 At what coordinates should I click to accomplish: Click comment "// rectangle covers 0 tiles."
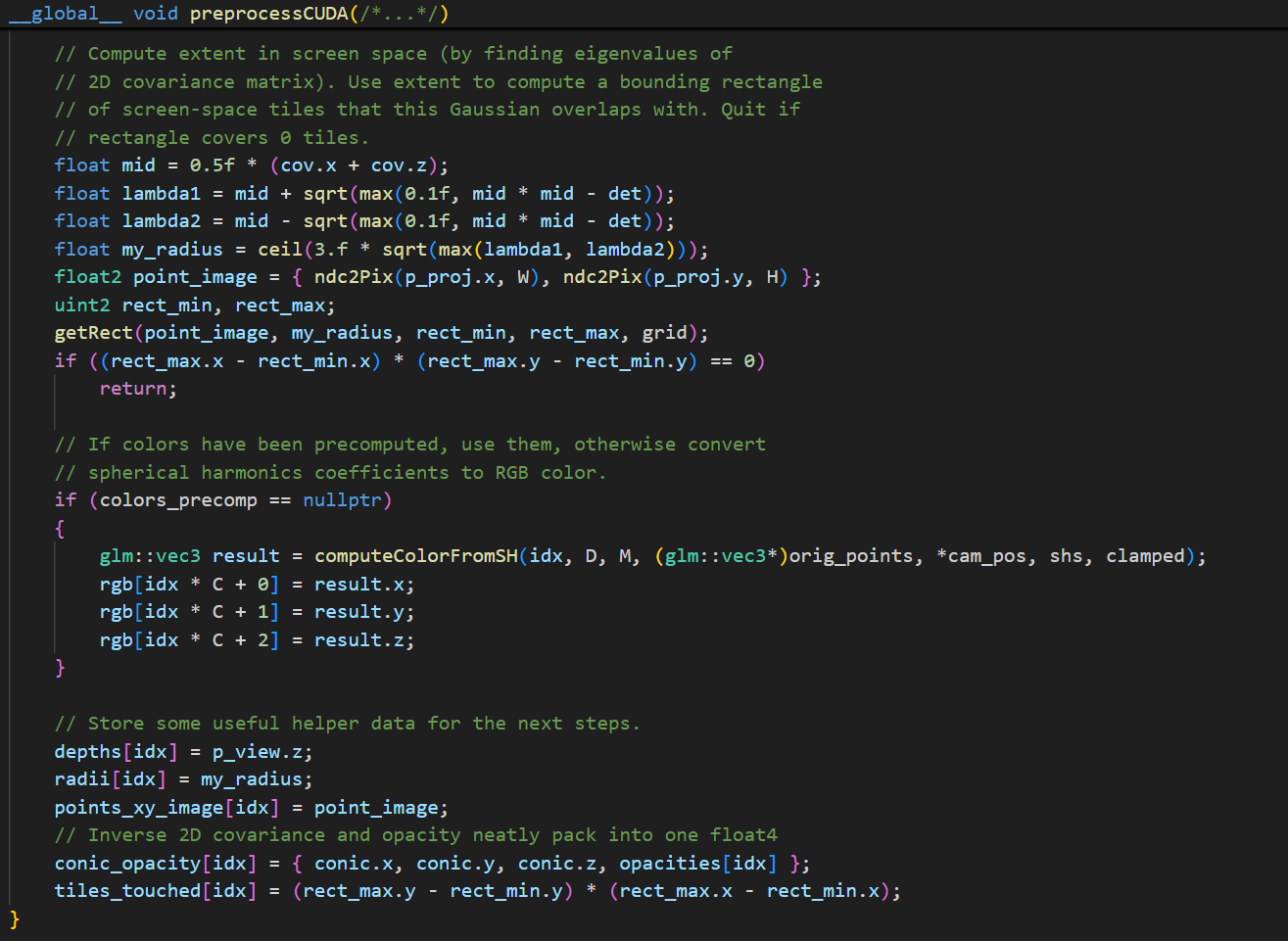(212, 138)
